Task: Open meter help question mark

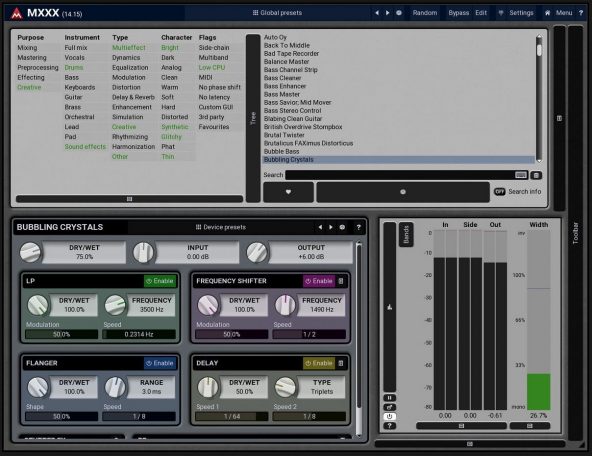Action: [390, 426]
